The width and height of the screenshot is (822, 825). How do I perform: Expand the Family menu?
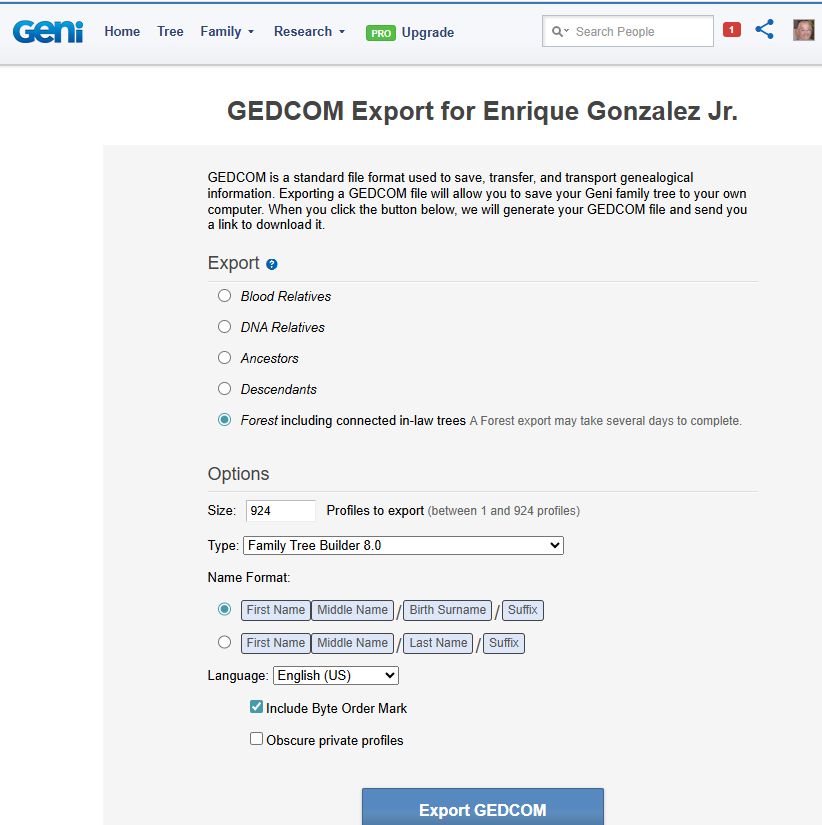(227, 32)
